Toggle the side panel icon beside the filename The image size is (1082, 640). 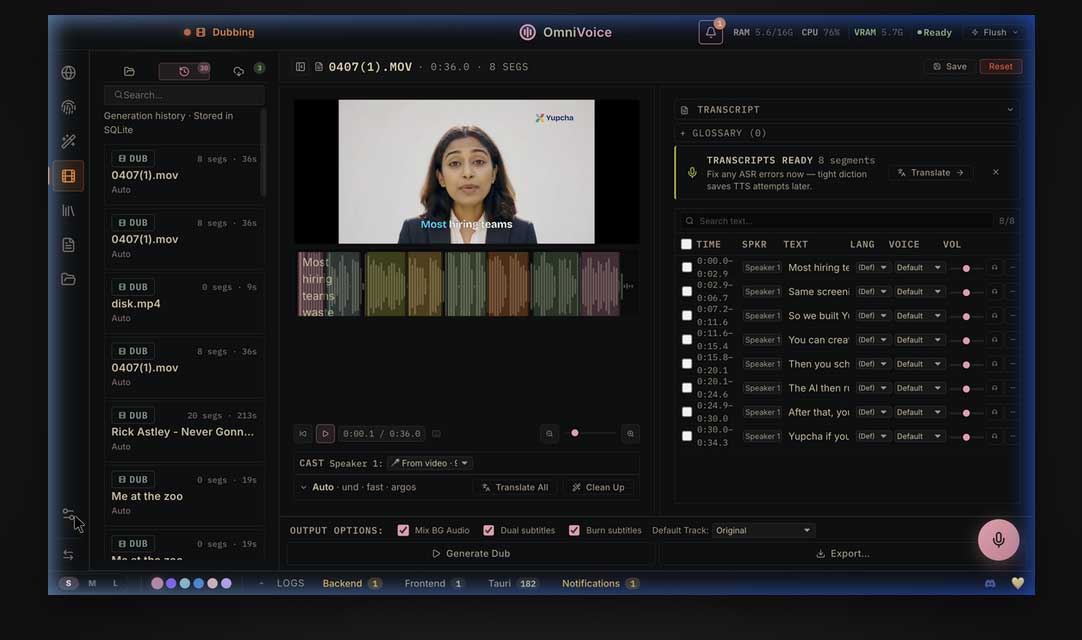[x=300, y=67]
